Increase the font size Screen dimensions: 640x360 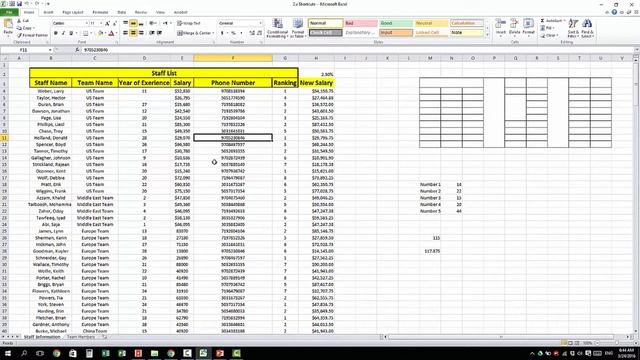coord(107,23)
